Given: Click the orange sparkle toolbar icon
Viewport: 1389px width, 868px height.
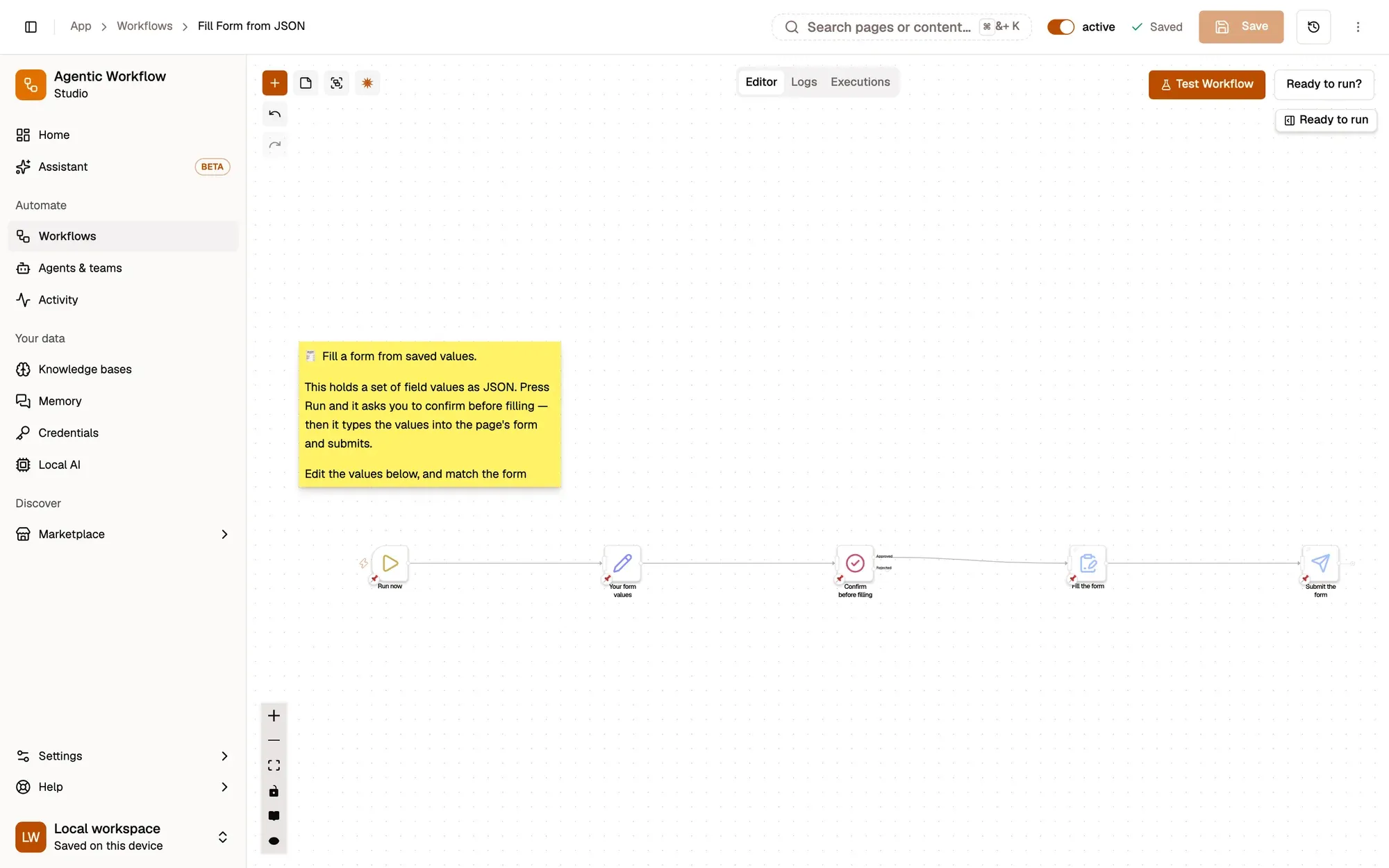Looking at the screenshot, I should click(367, 83).
